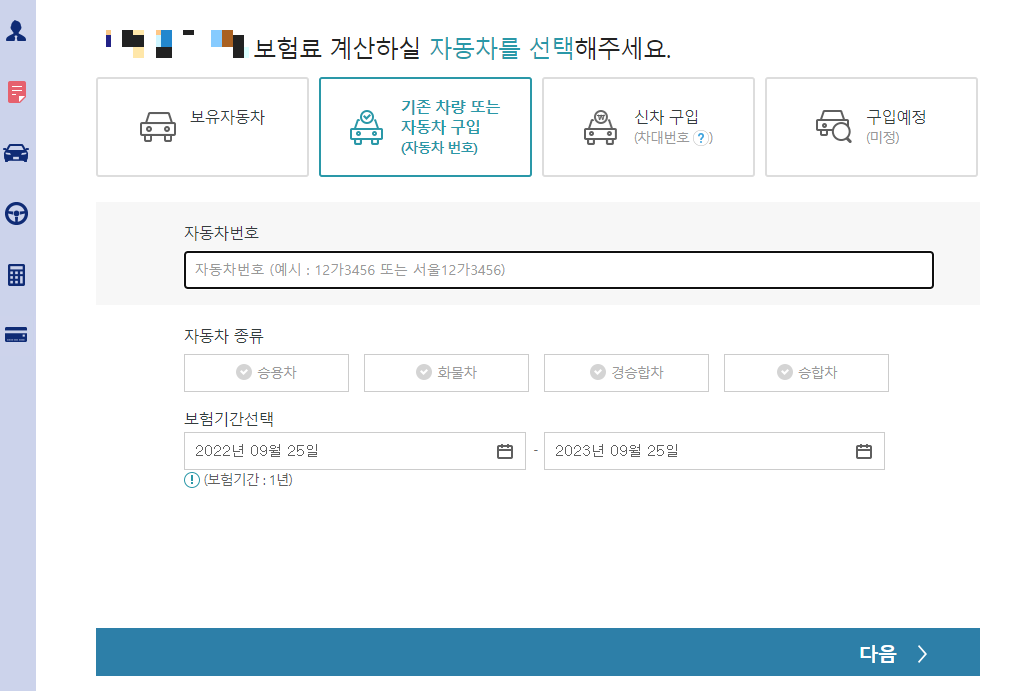Select 경승합차 vehicle type
This screenshot has height=691, width=1010.
click(x=626, y=373)
